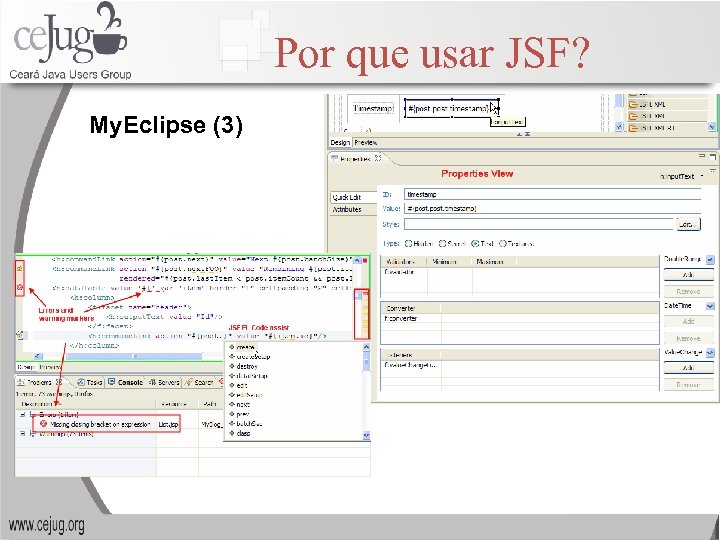Select the Secret type radio button
The image size is (720, 540).
443,243
